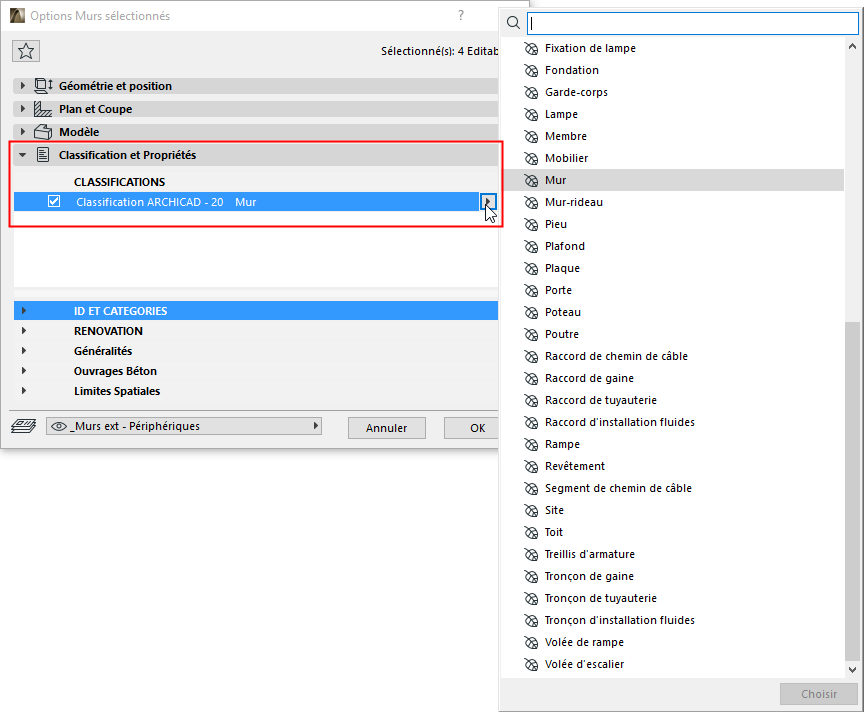The height and width of the screenshot is (712, 864).
Task: Expand the Modèle panel
Action: pyautogui.click(x=23, y=132)
